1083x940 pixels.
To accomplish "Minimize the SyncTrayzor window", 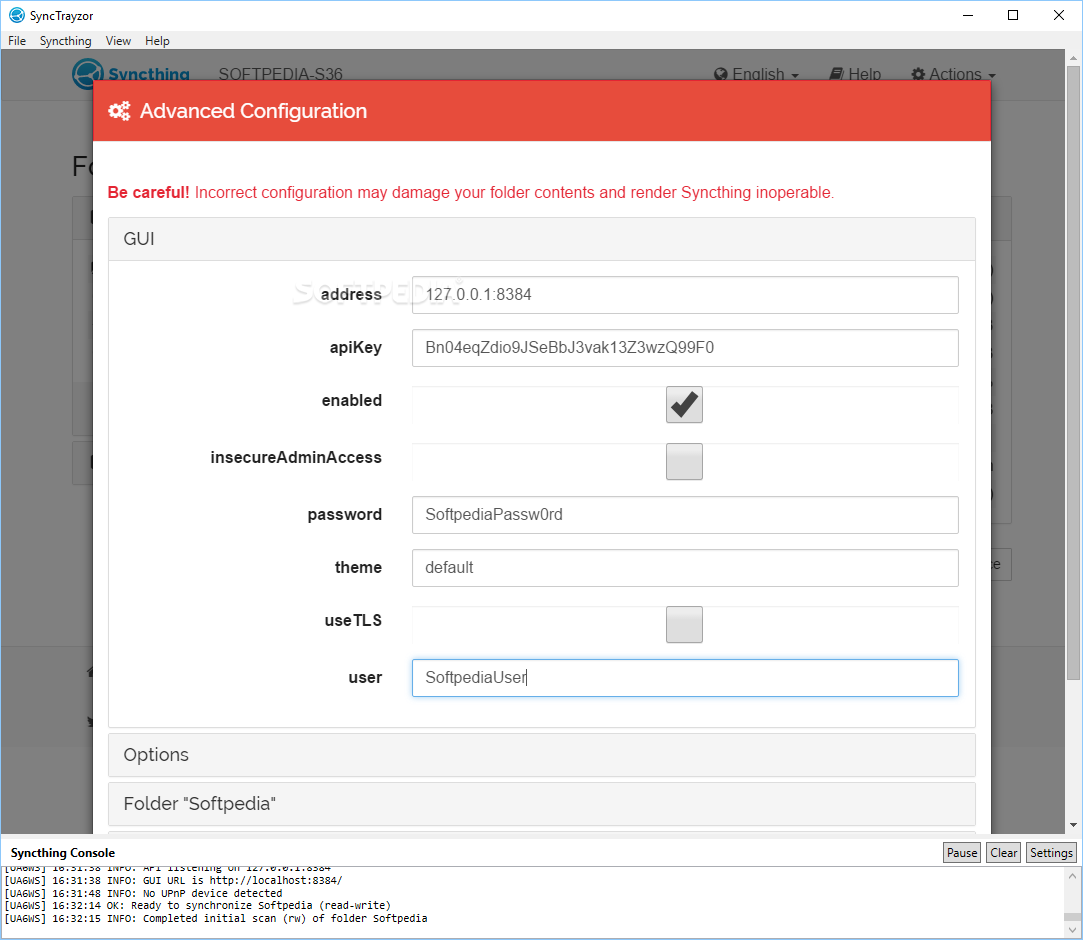I will 968,15.
